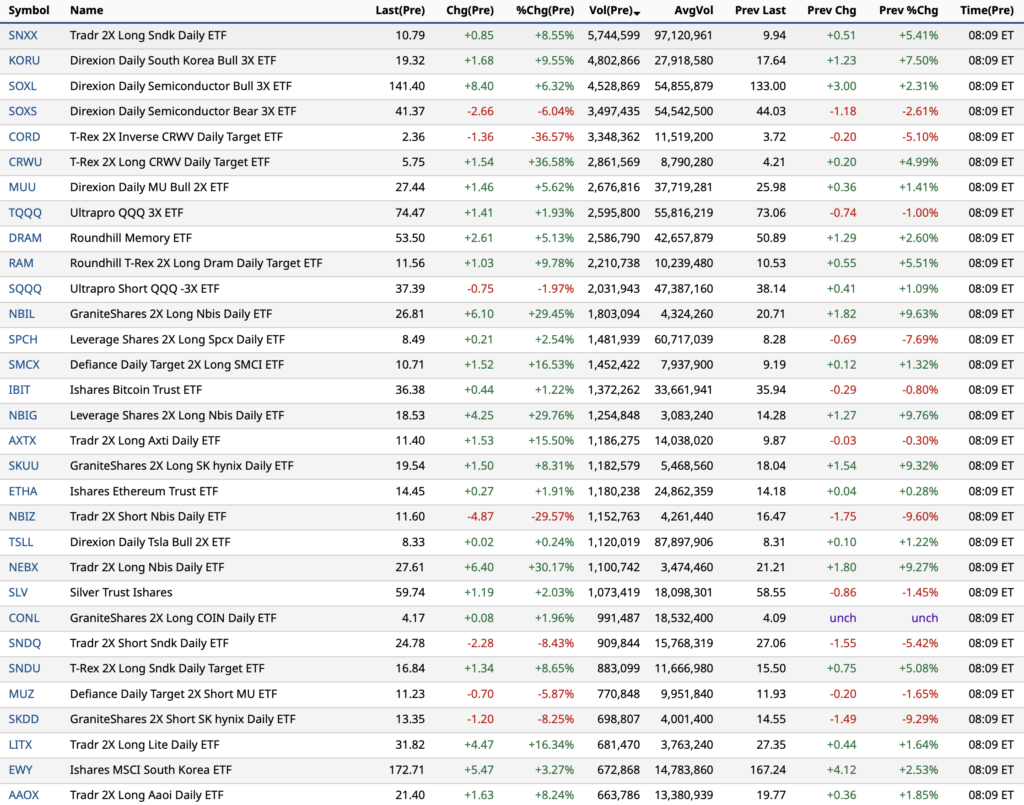The image size is (1024, 805).
Task: Sort by Last(Pre) column header
Action: [400, 10]
